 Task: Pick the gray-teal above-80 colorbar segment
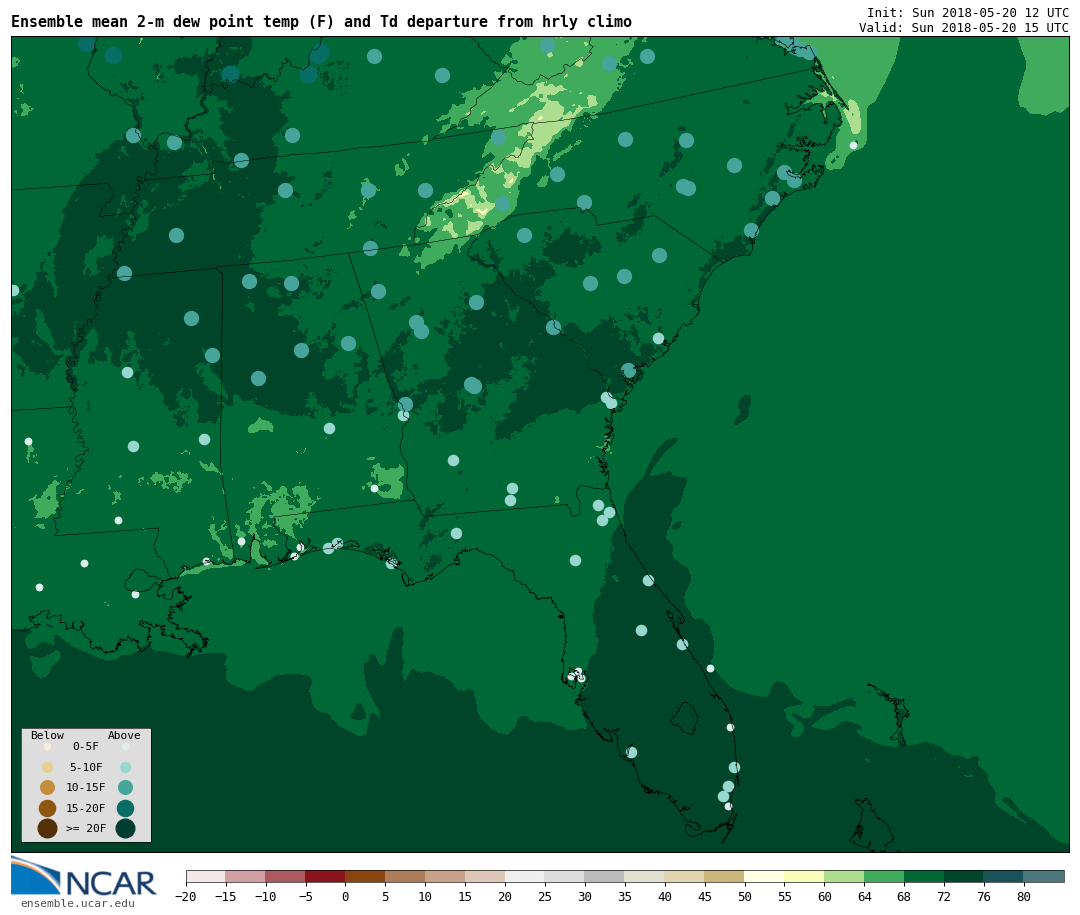click(1044, 876)
